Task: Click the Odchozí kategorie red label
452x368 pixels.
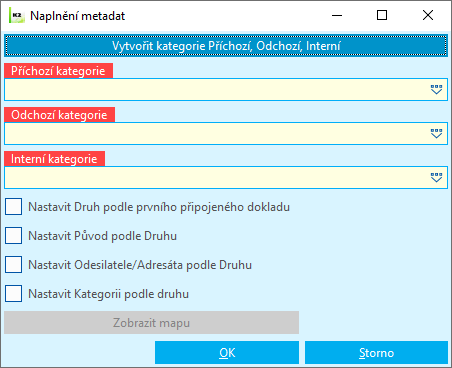Action: [x=59, y=115]
